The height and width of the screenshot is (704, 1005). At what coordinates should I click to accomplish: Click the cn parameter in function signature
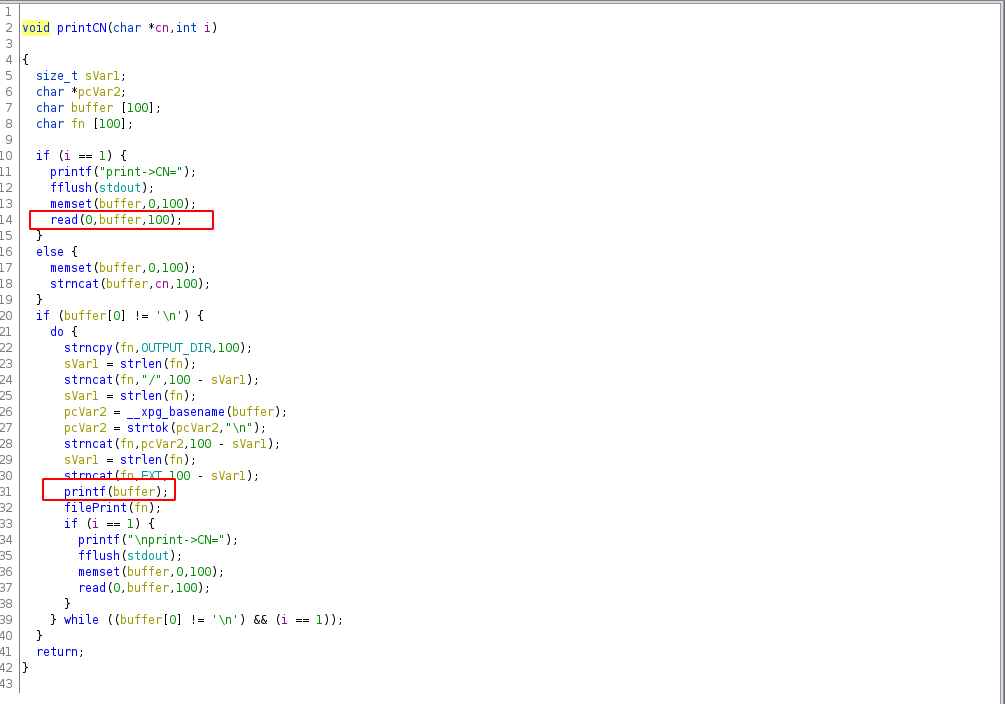tap(161, 27)
